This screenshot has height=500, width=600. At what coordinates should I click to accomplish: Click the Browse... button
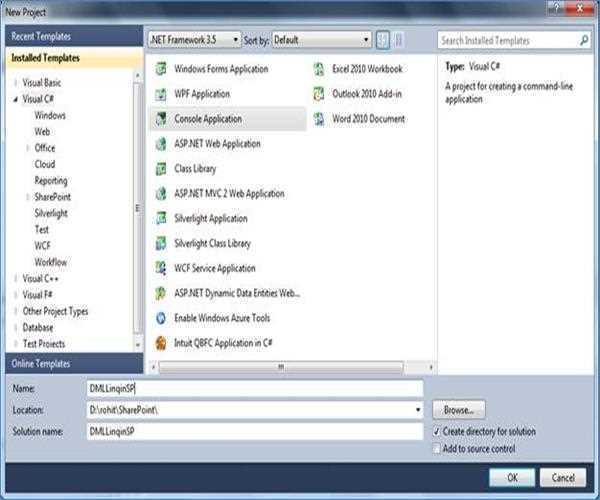pos(459,410)
